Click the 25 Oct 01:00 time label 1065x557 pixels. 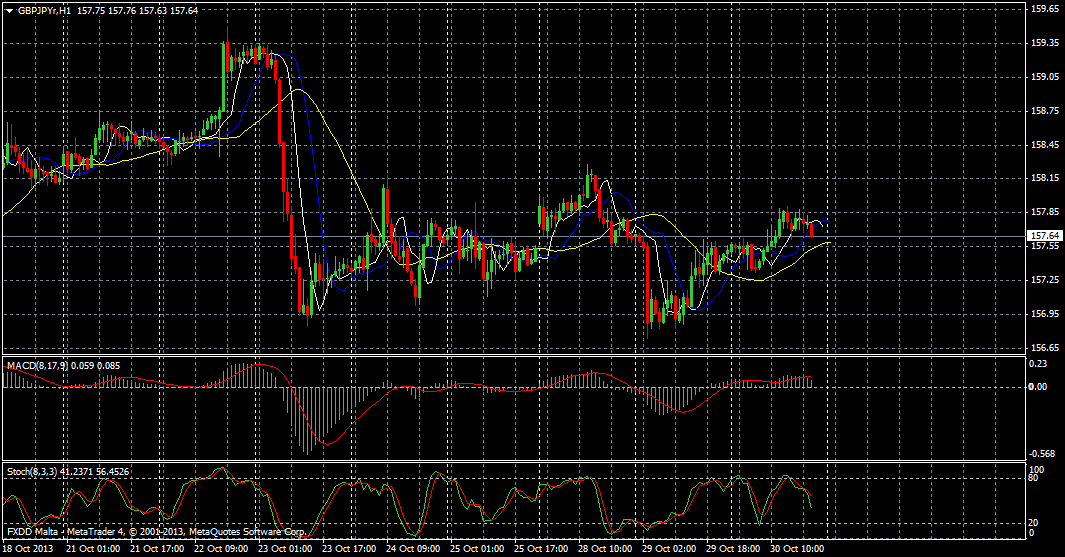click(x=477, y=548)
